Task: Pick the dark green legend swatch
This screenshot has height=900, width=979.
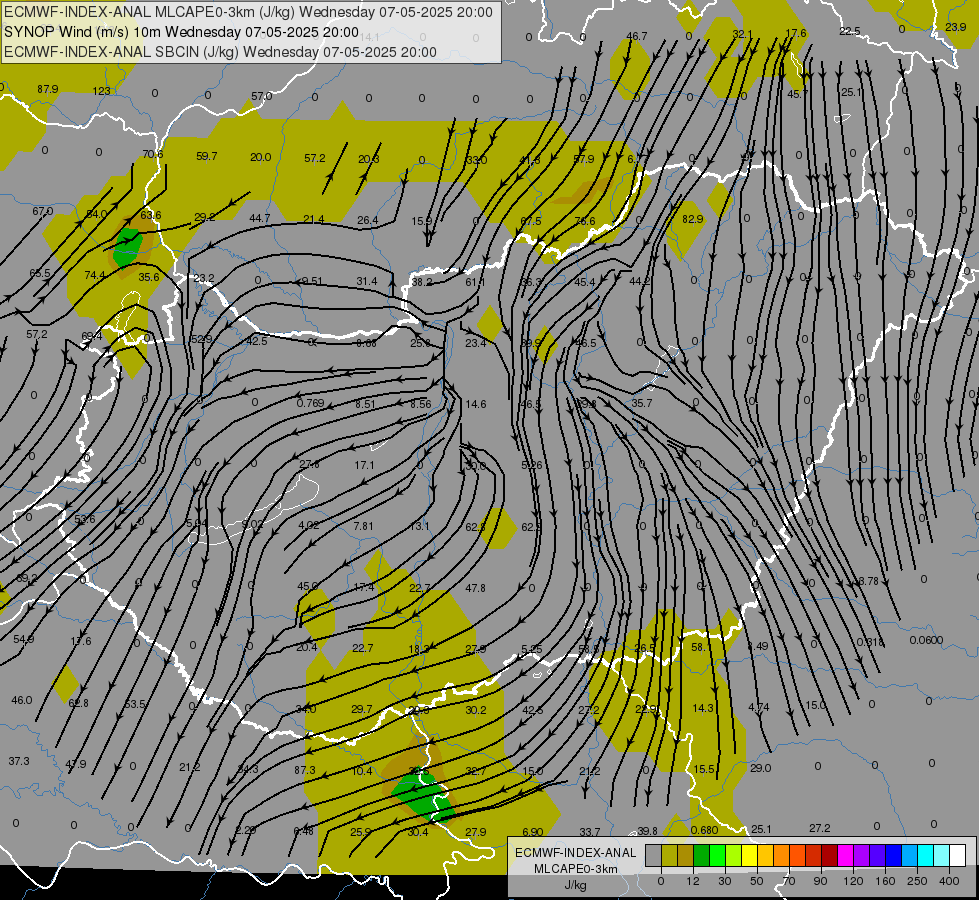Action: click(701, 855)
